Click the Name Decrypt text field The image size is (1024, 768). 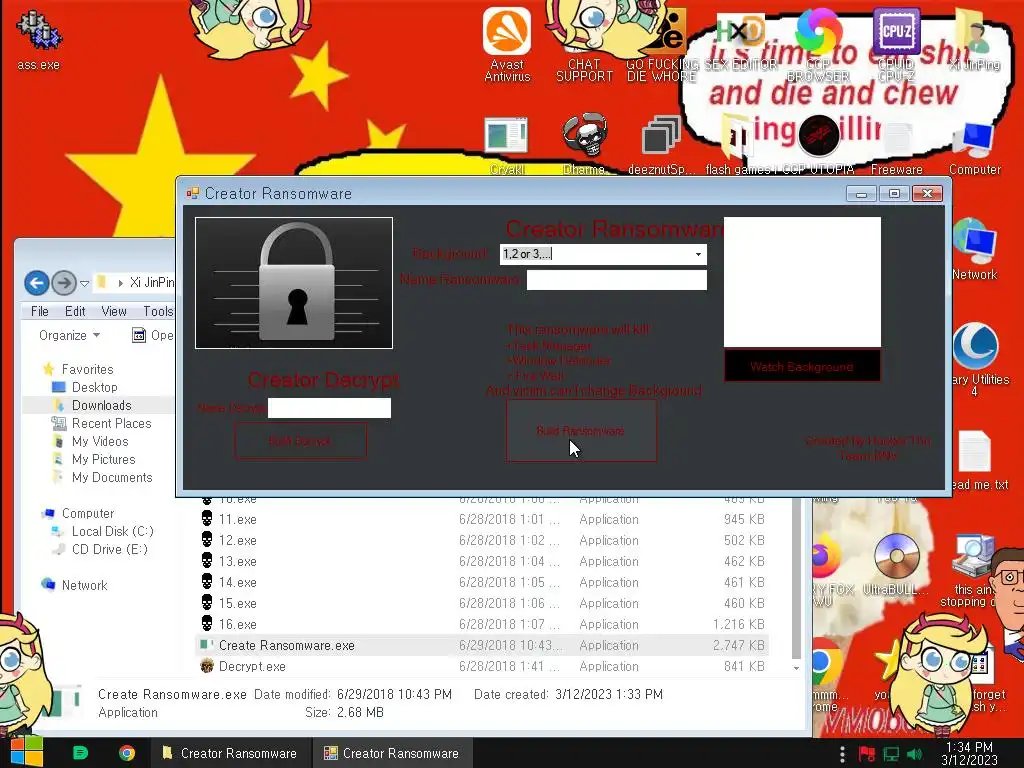[329, 408]
